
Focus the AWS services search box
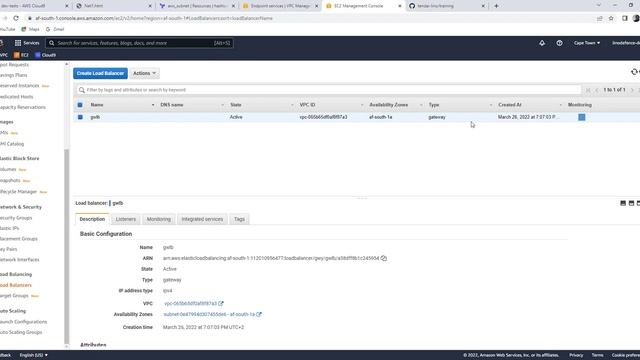coord(139,43)
